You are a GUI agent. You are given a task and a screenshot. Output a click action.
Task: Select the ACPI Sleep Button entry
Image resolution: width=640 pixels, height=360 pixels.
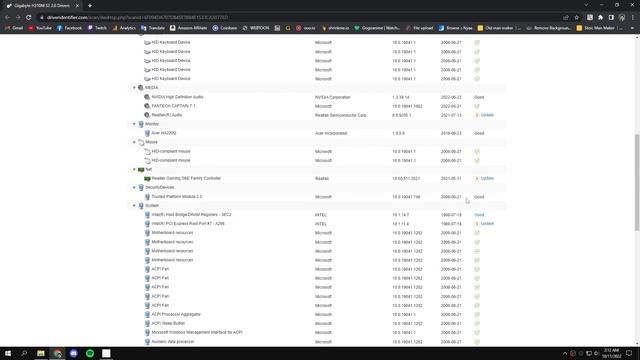coord(168,324)
